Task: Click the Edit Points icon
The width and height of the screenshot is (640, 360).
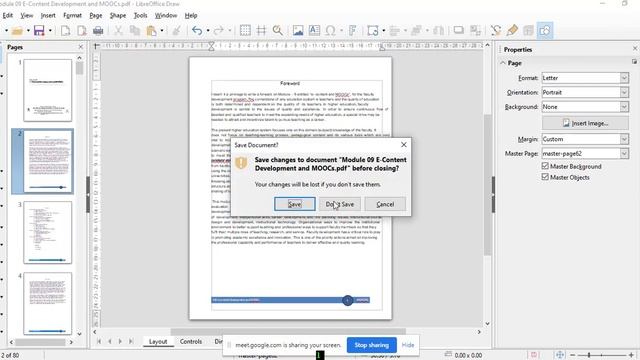Action: pyautogui.click(x=496, y=31)
